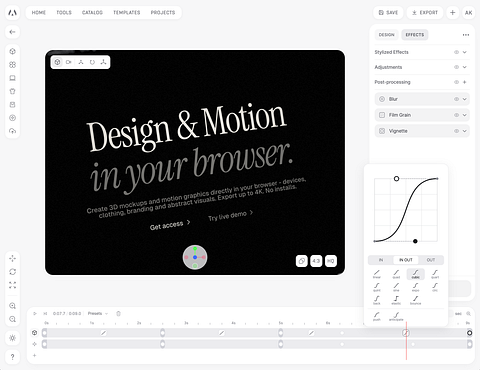Screen dimensions: 480x370
Task: Click the fullscreen expand icon in sidebar
Action: pyautogui.click(x=13, y=285)
